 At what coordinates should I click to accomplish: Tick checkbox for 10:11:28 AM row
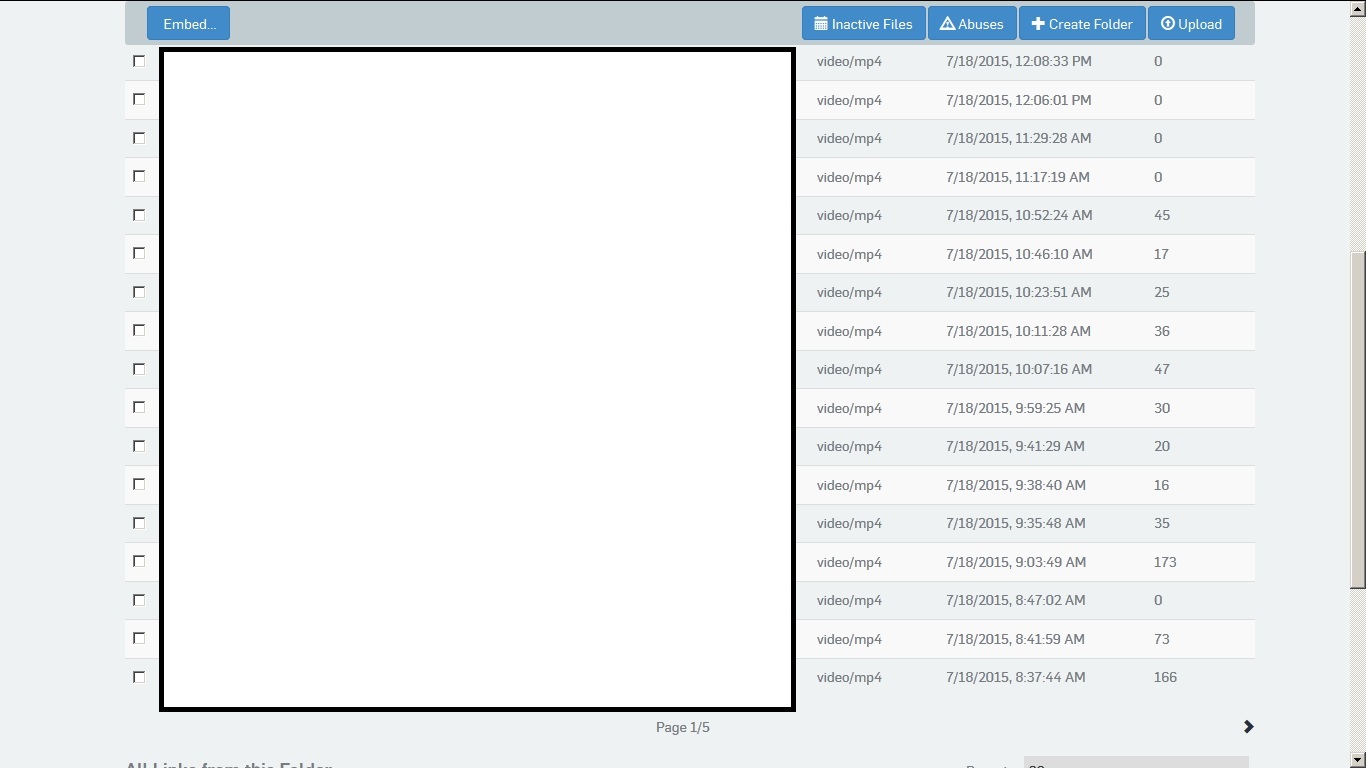click(x=139, y=330)
